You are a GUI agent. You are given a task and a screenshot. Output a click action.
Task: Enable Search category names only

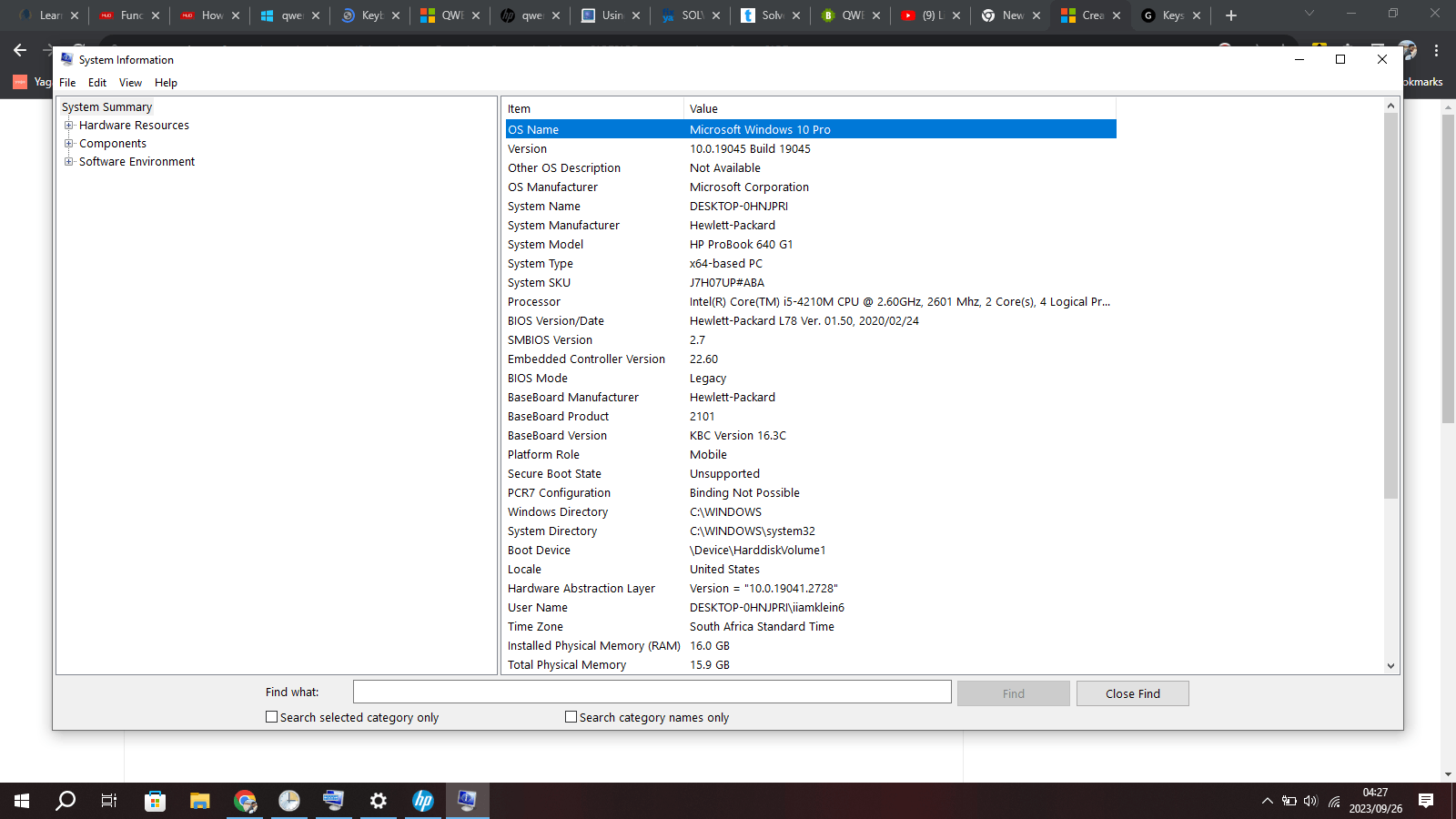coord(571,717)
